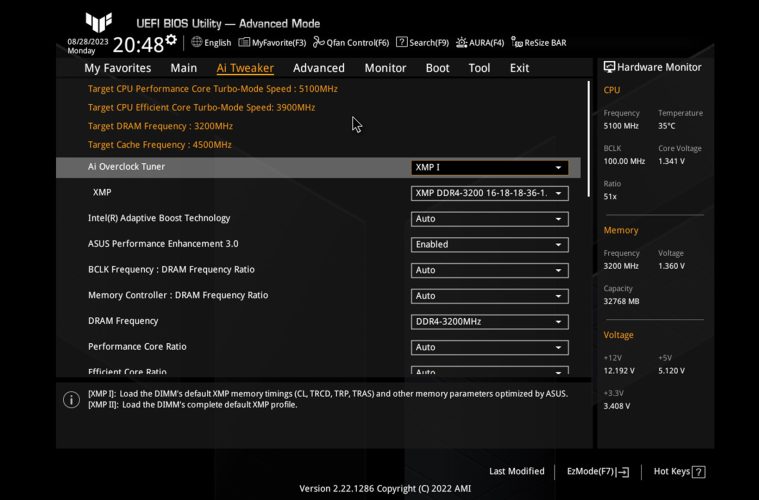Select Memory Controller : DRAM Frequency Ratio label
759x500 pixels.
coord(178,295)
